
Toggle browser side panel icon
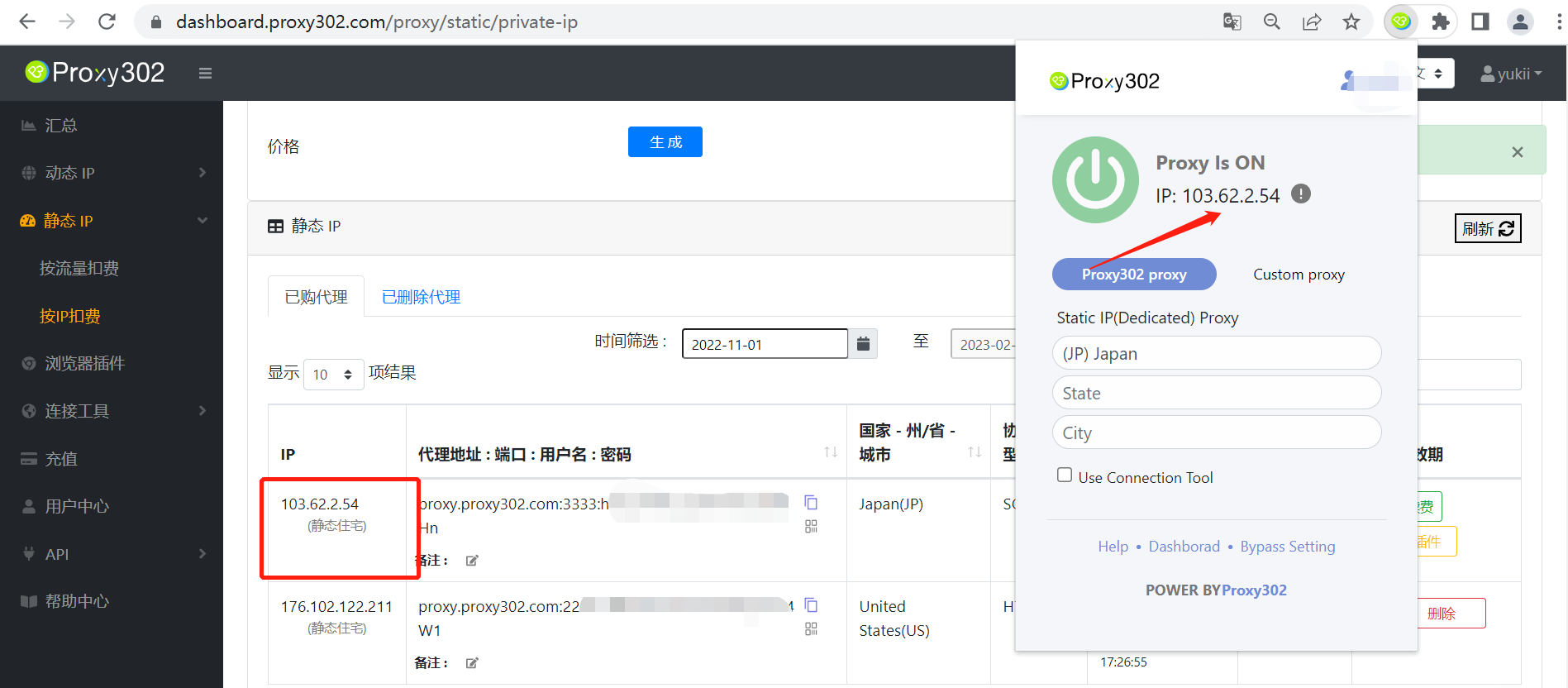tap(1480, 21)
